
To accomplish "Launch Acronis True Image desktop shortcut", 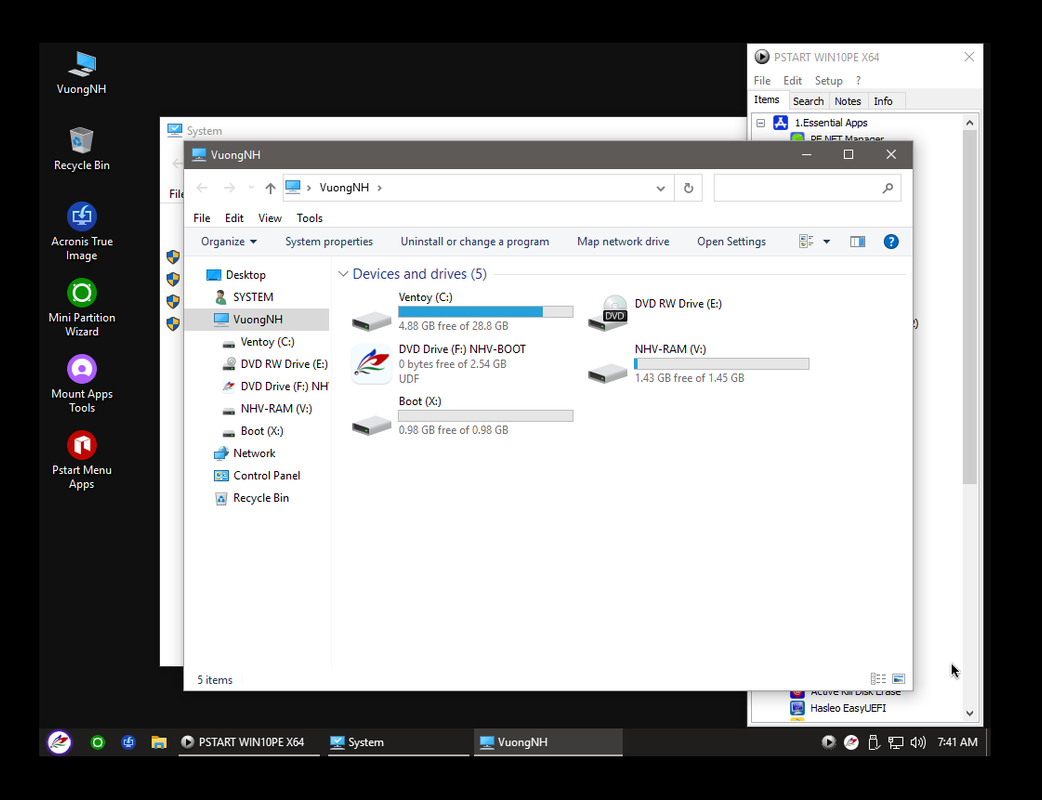I will (82, 231).
